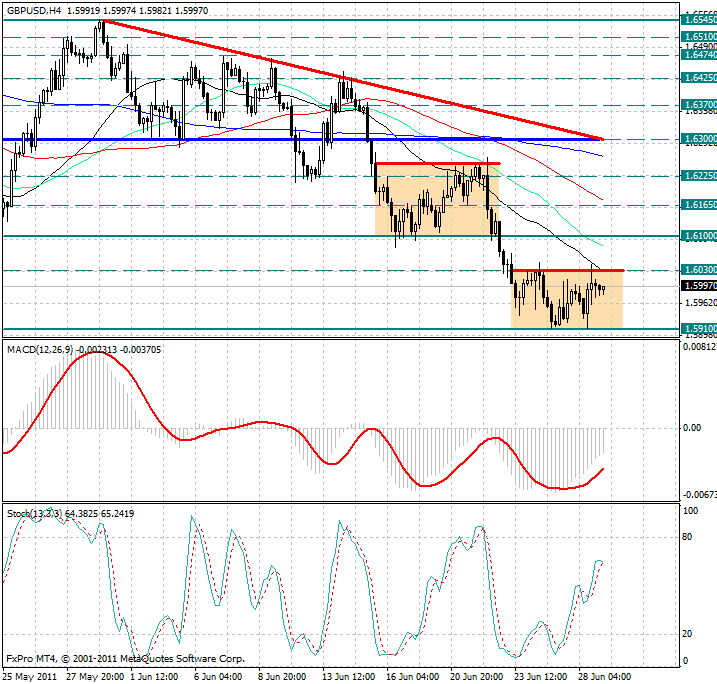Click the current price label 1.5997

pyautogui.click(x=698, y=286)
